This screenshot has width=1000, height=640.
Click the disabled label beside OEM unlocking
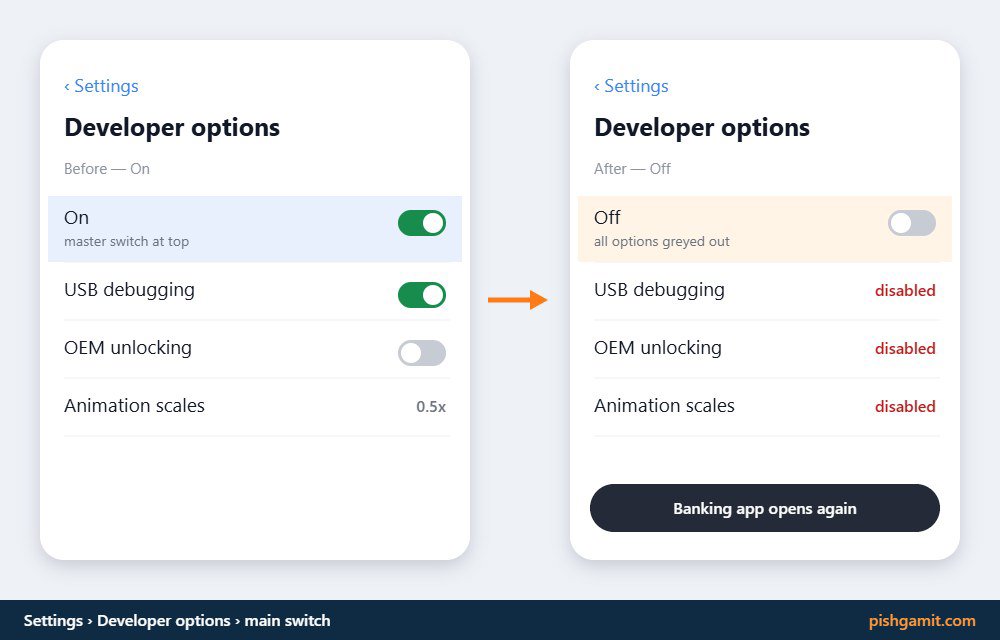905,349
